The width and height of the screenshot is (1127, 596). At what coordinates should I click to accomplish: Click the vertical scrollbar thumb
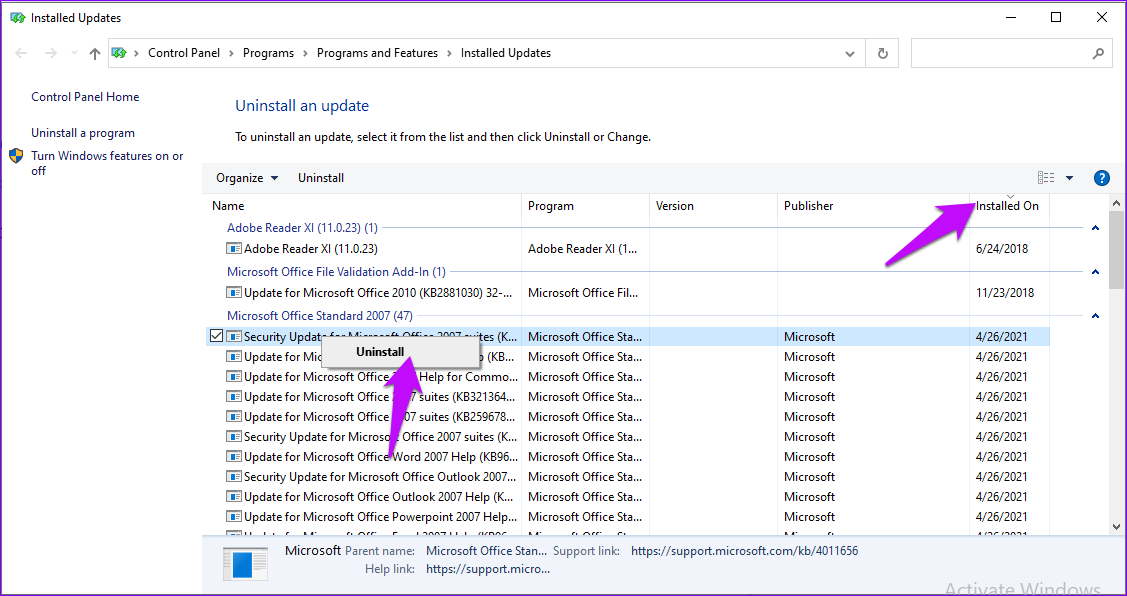(1116, 249)
